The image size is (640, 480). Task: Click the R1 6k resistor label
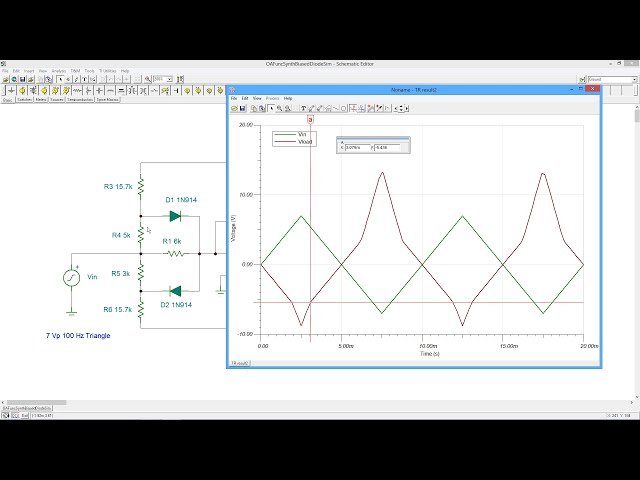171,241
